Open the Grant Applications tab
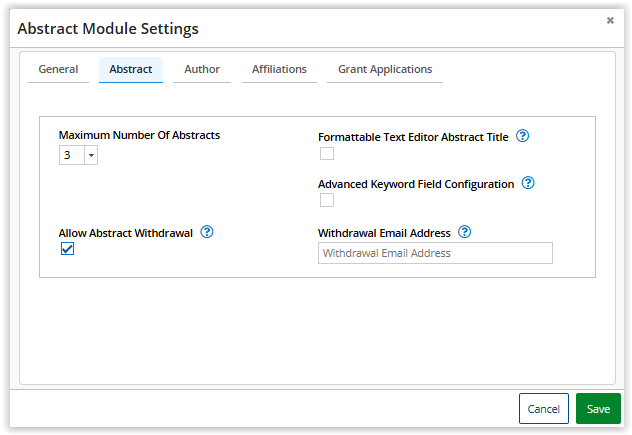Screen dimensions: 632x435 pos(385,70)
